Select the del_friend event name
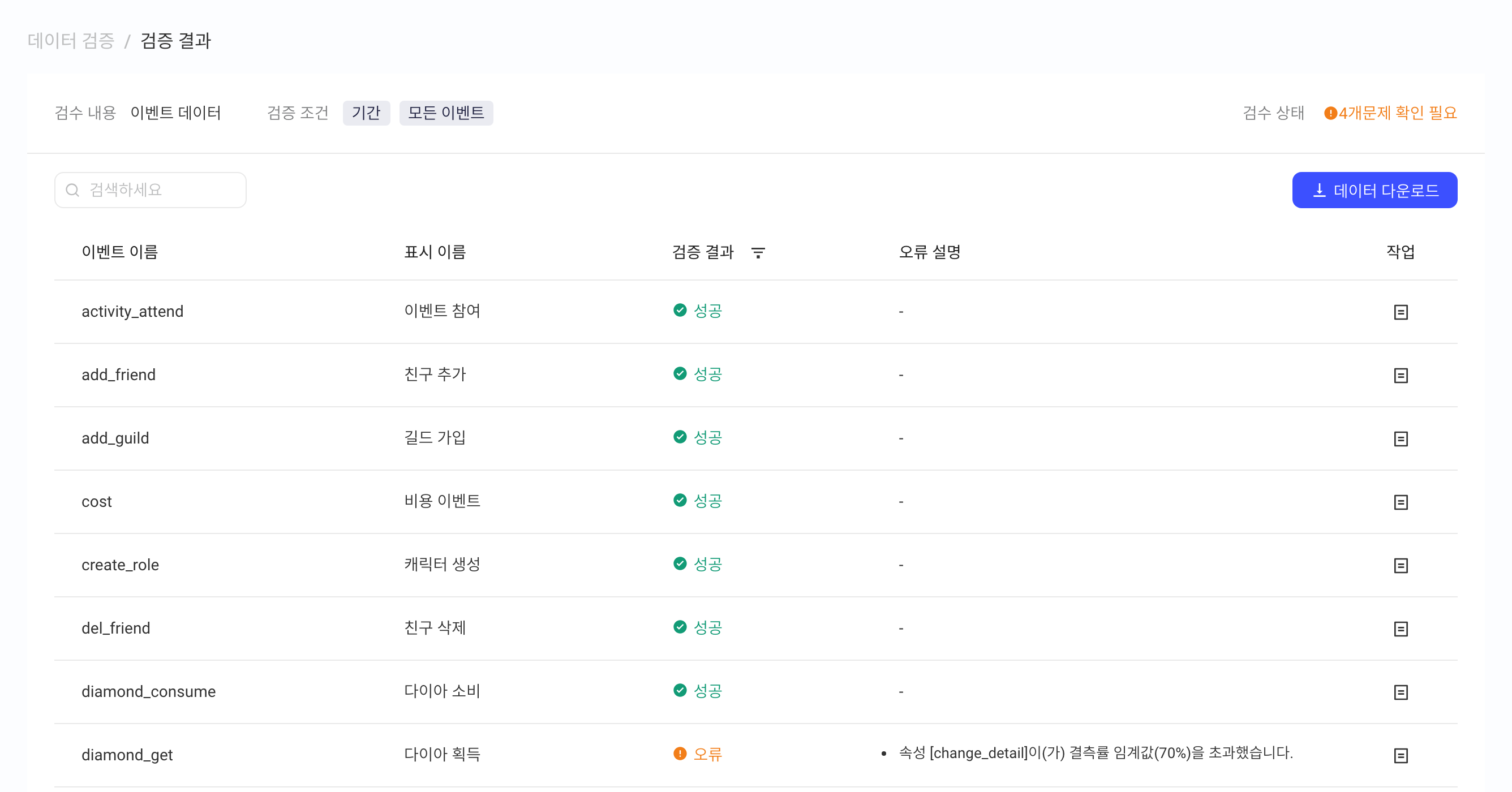This screenshot has width=1512, height=792. (x=116, y=628)
